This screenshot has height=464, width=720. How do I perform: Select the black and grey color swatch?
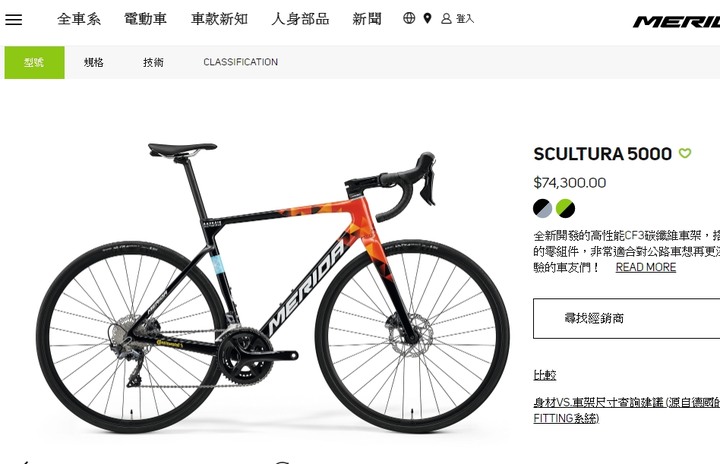coord(542,208)
